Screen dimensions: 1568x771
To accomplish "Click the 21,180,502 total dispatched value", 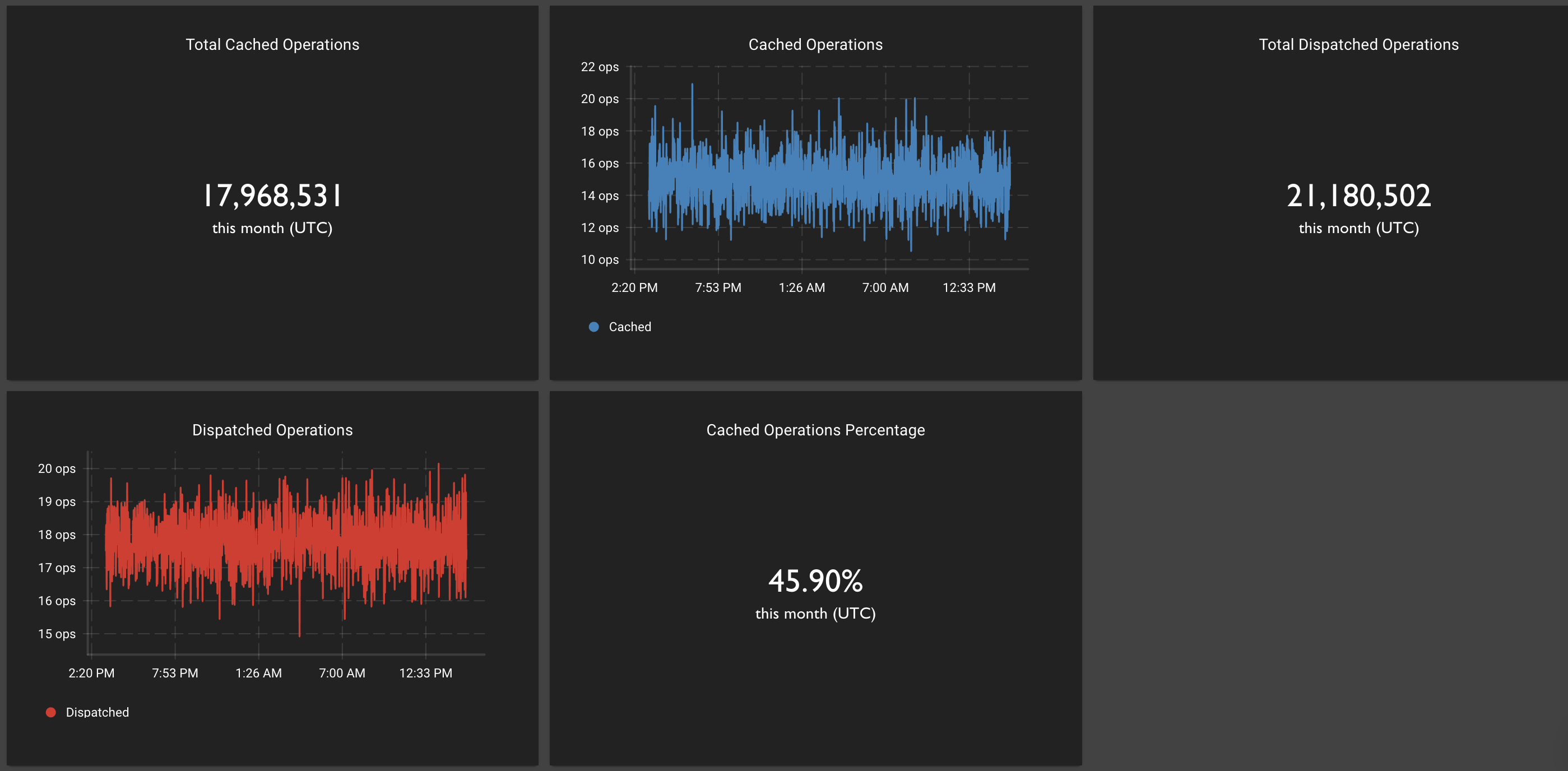I will (1358, 196).
